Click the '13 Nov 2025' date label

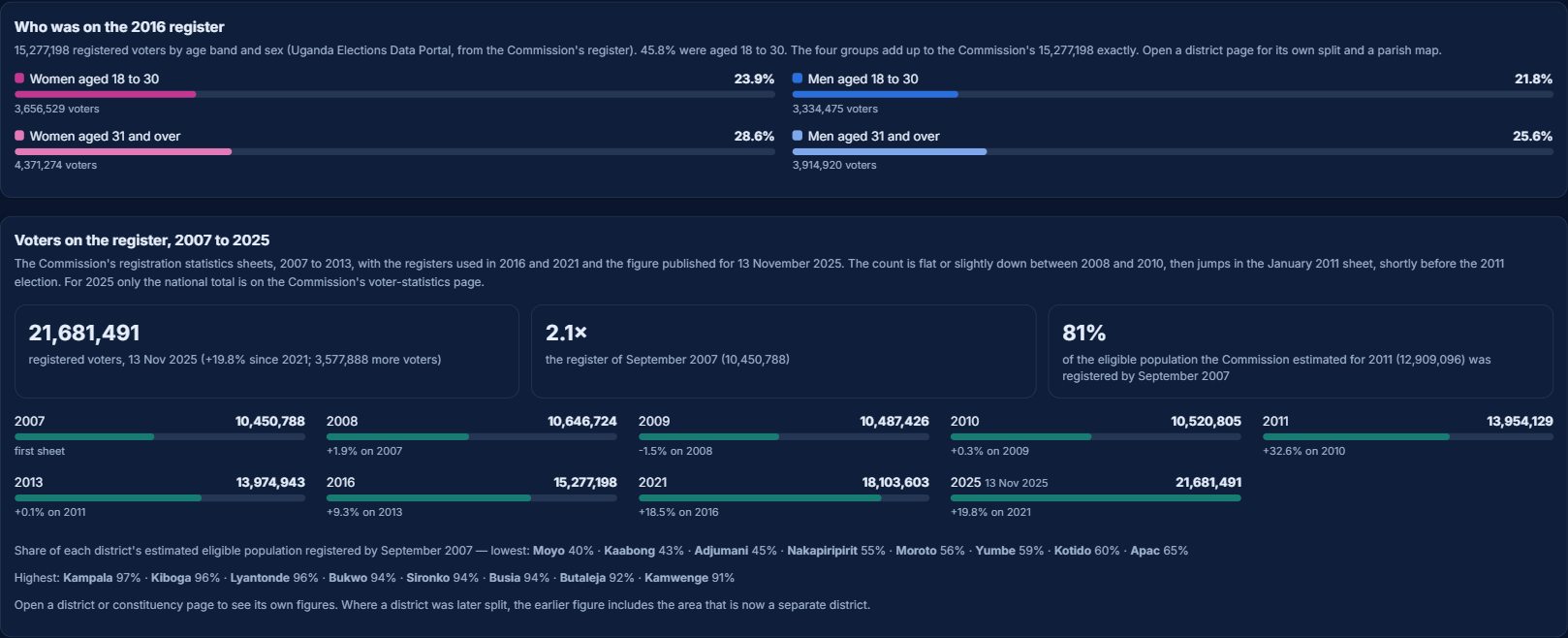click(1017, 483)
